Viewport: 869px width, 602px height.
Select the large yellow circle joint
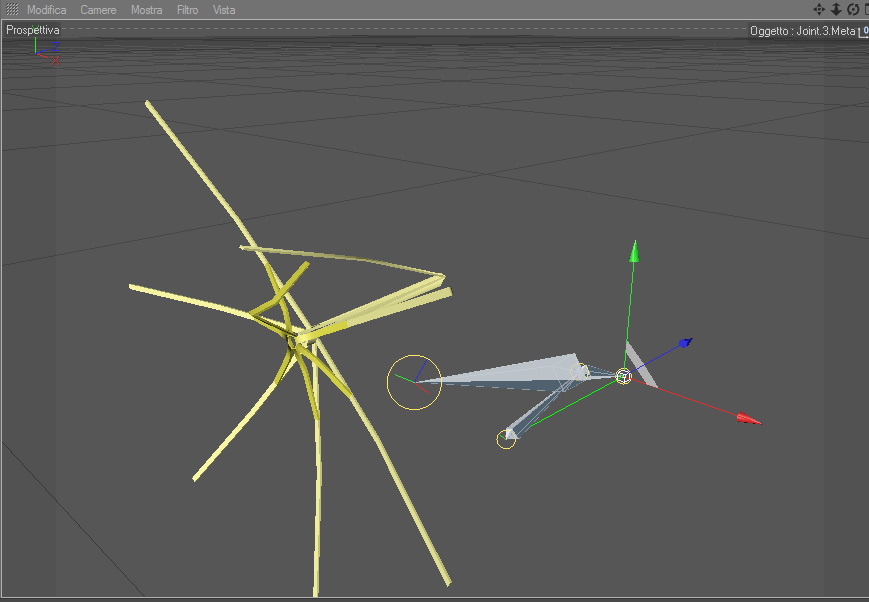(x=414, y=382)
